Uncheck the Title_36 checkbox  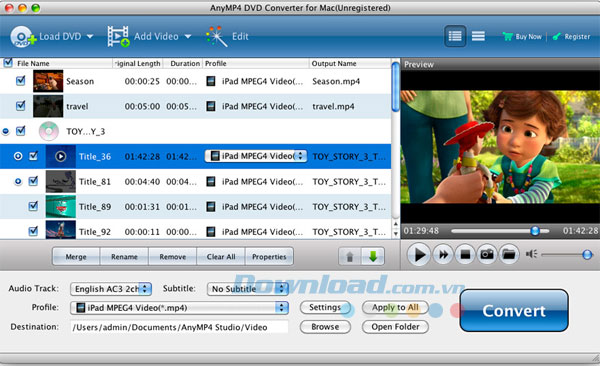coord(34,156)
